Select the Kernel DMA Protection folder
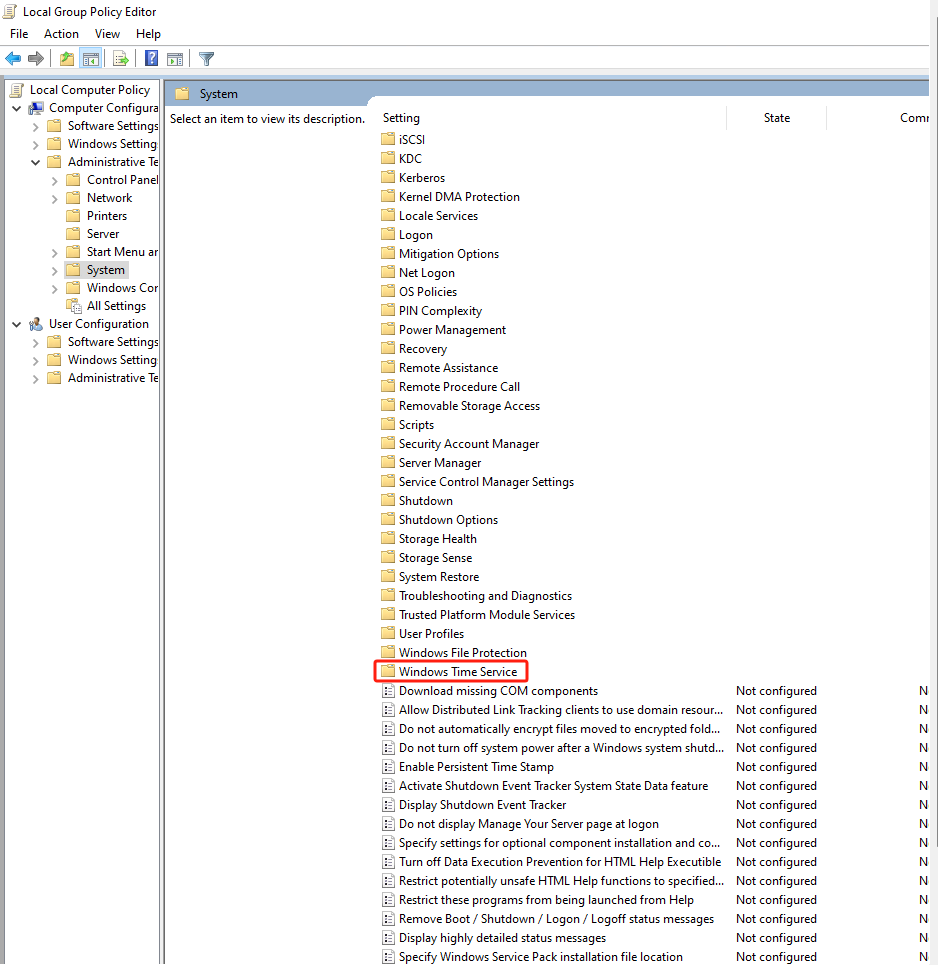The height and width of the screenshot is (965, 938). (x=459, y=197)
